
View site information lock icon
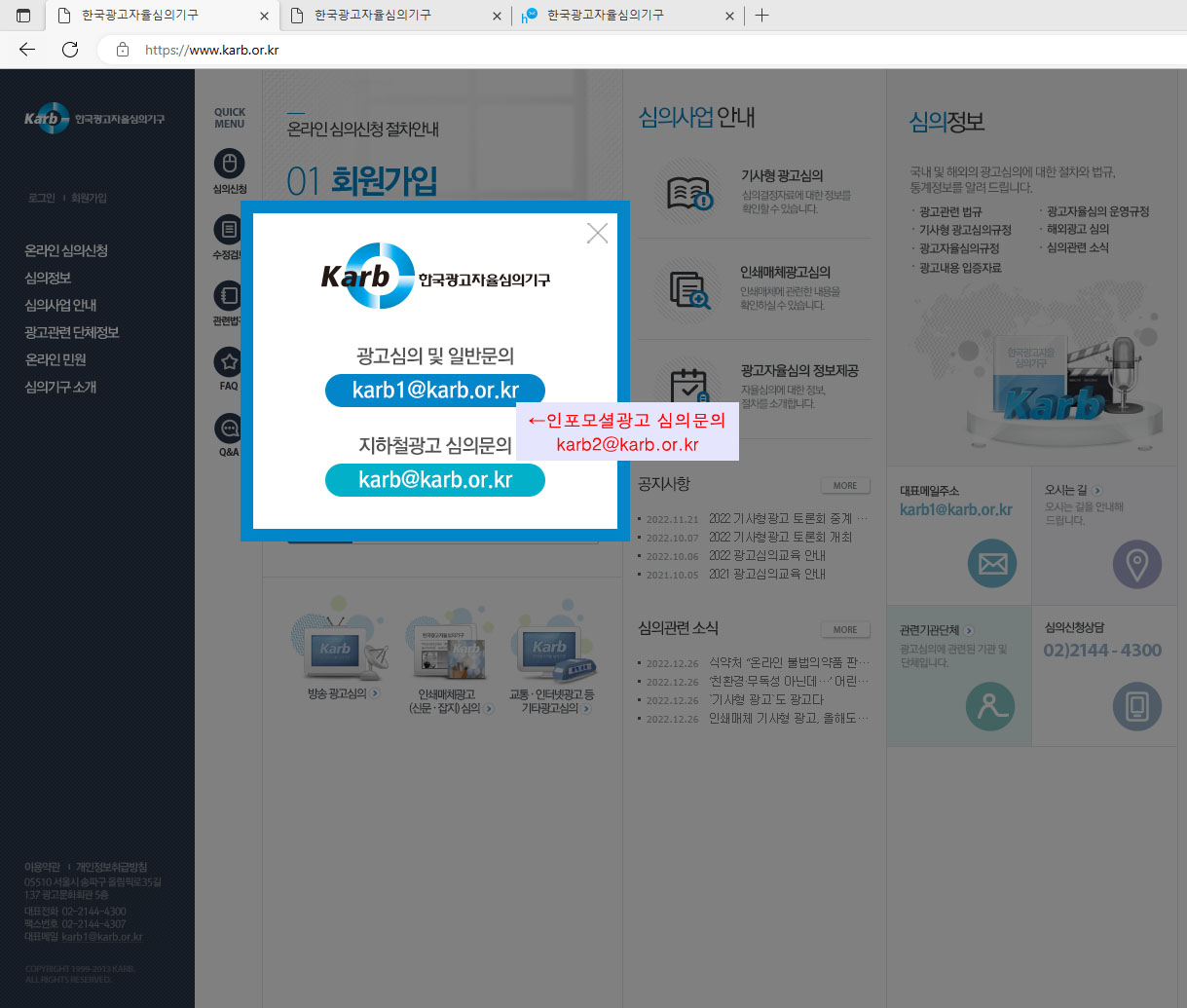(122, 50)
